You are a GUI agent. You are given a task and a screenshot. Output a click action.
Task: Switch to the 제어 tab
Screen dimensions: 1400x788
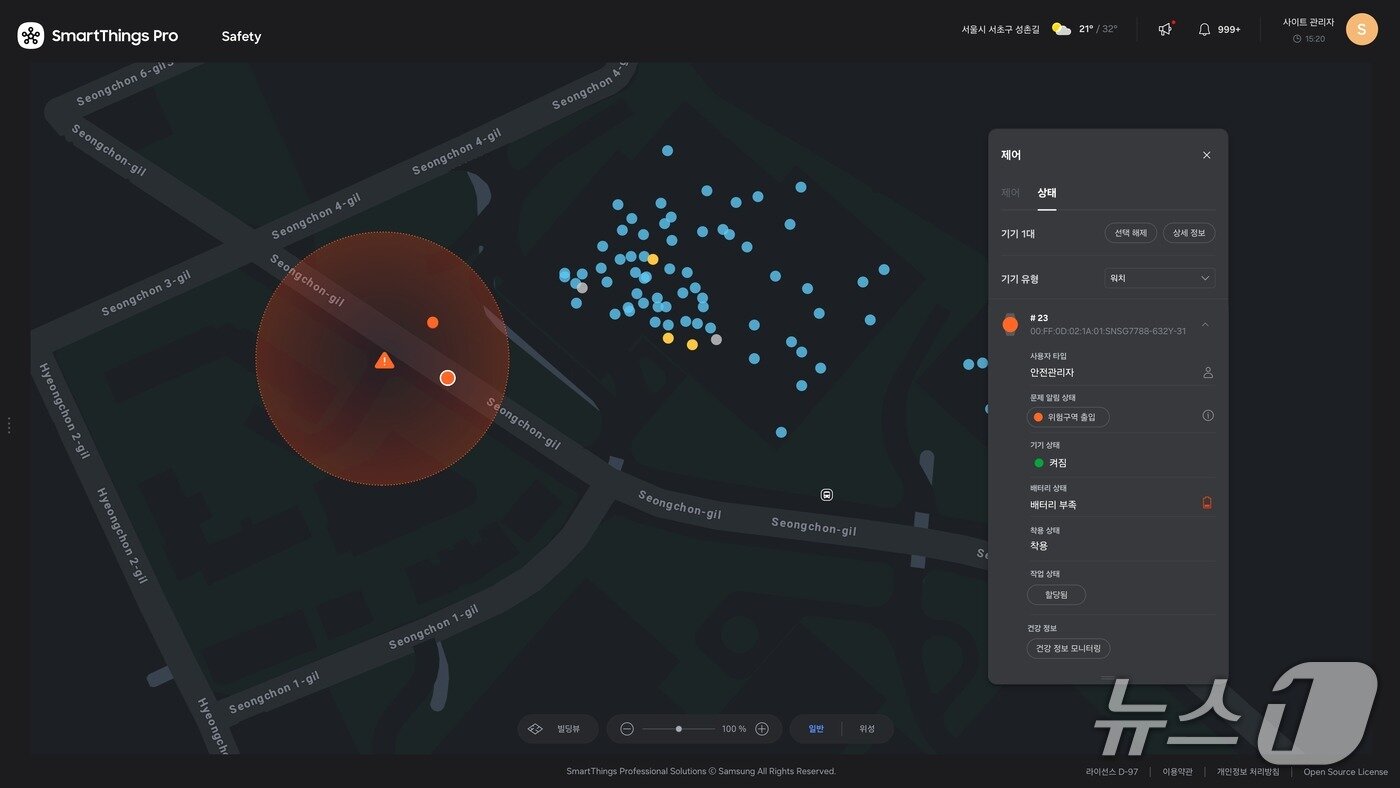coord(1010,192)
